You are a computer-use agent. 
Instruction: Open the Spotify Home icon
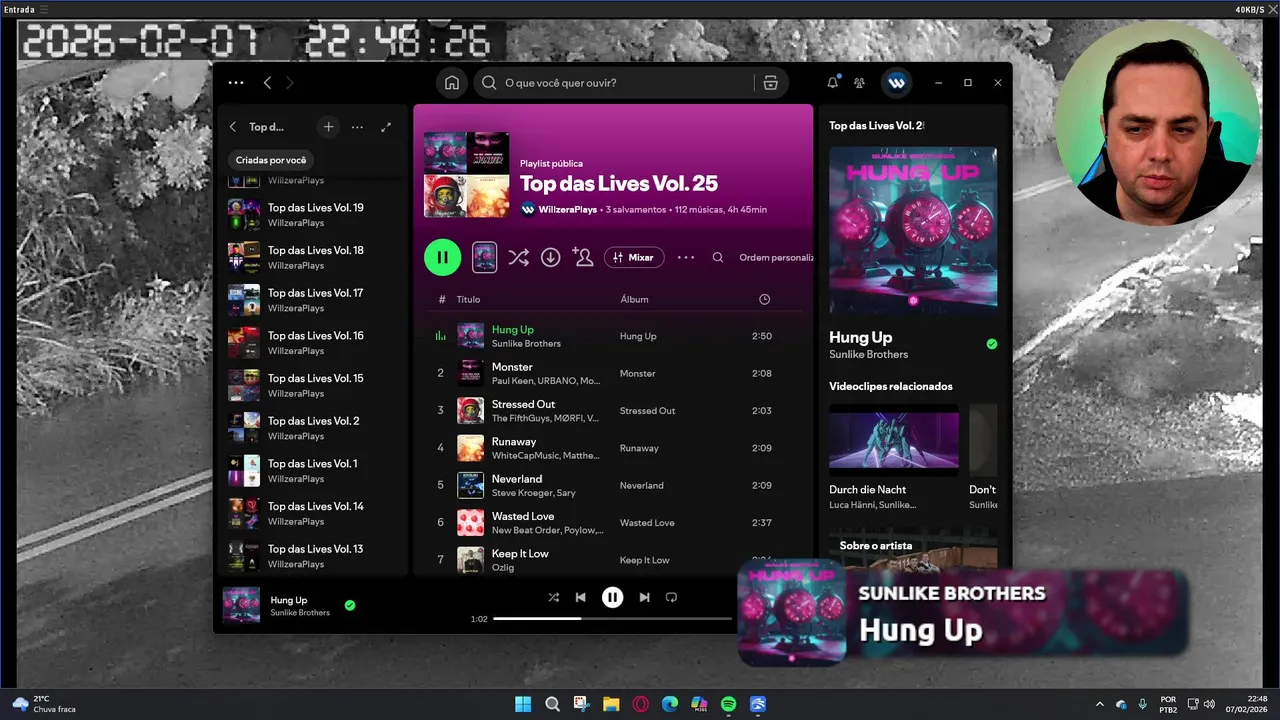pos(452,83)
